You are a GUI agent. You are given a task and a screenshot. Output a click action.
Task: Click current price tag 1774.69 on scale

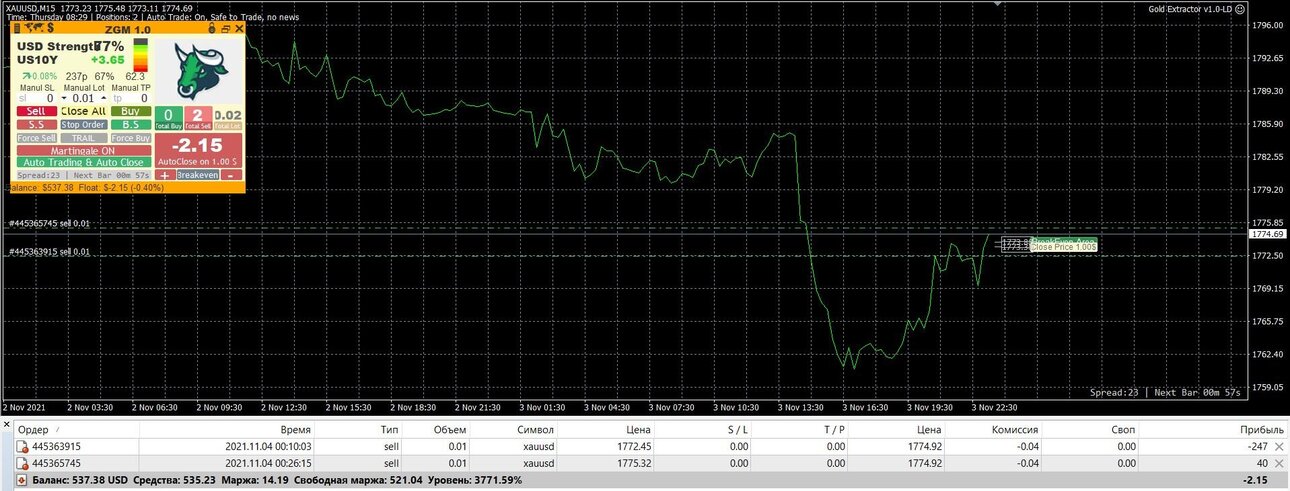click(x=1267, y=233)
